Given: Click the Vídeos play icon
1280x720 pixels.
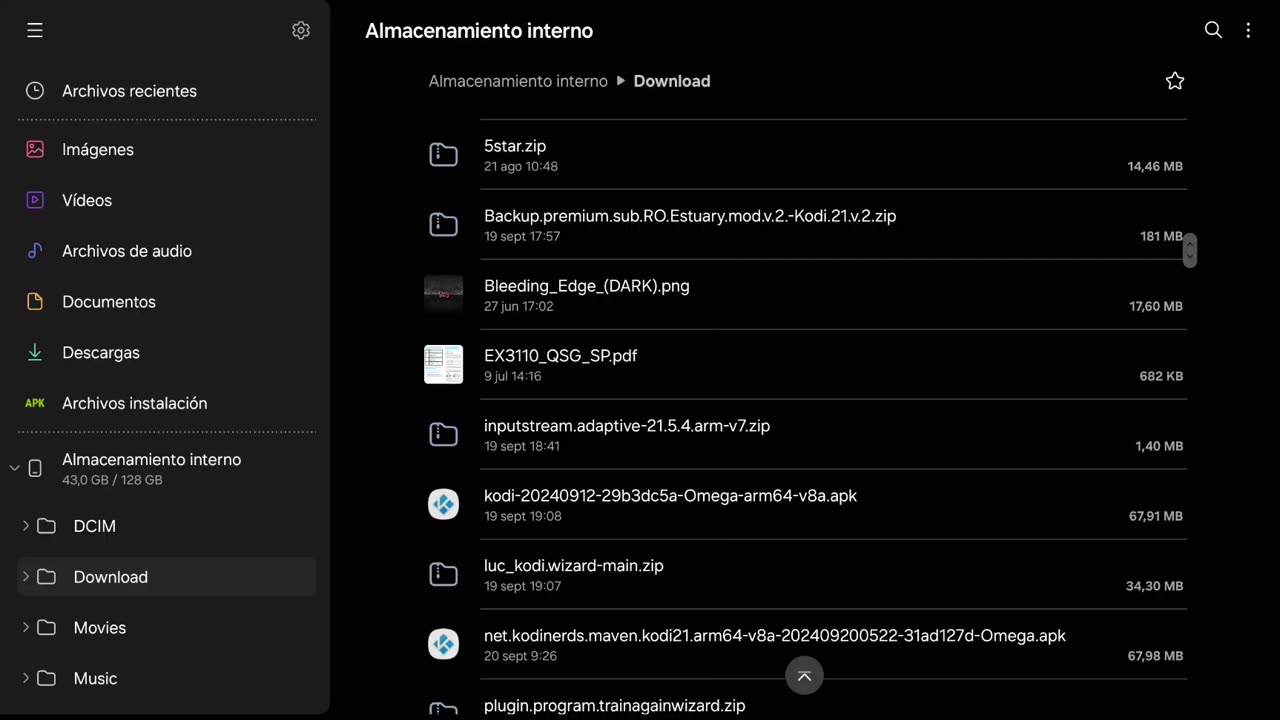Looking at the screenshot, I should (x=35, y=200).
